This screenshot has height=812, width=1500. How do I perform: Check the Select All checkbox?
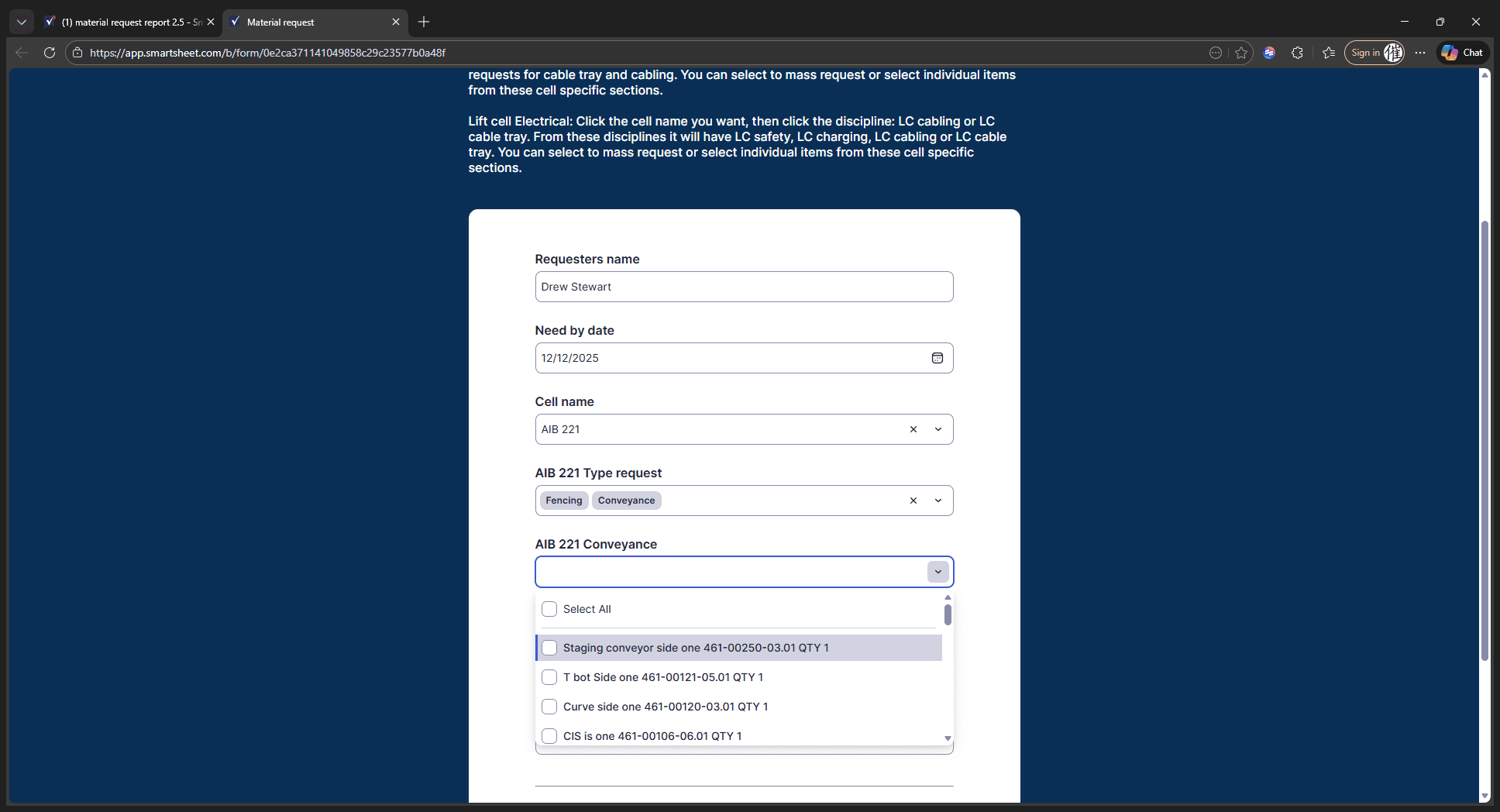click(x=549, y=609)
